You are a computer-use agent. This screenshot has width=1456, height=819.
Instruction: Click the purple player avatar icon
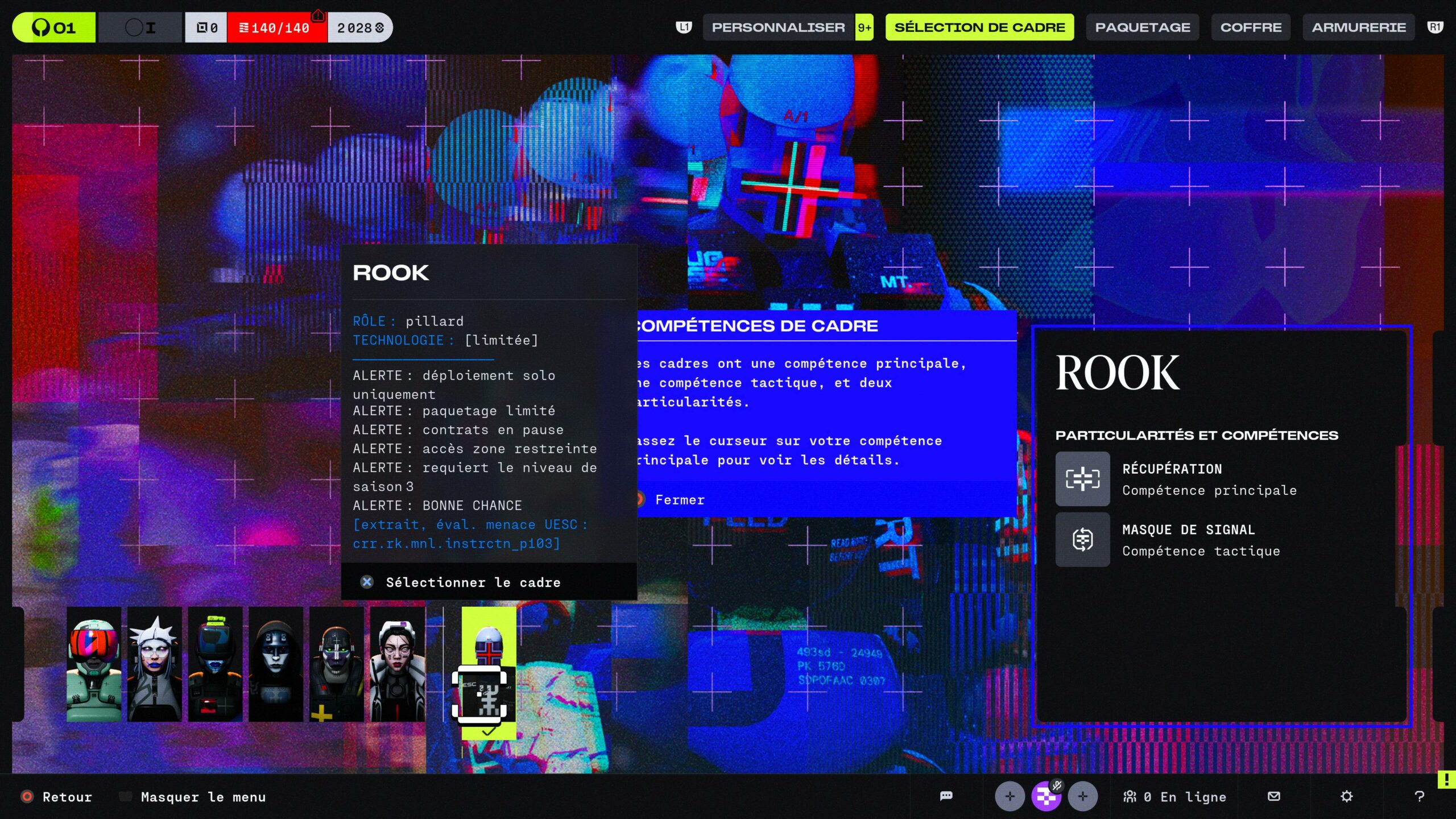click(x=1045, y=797)
